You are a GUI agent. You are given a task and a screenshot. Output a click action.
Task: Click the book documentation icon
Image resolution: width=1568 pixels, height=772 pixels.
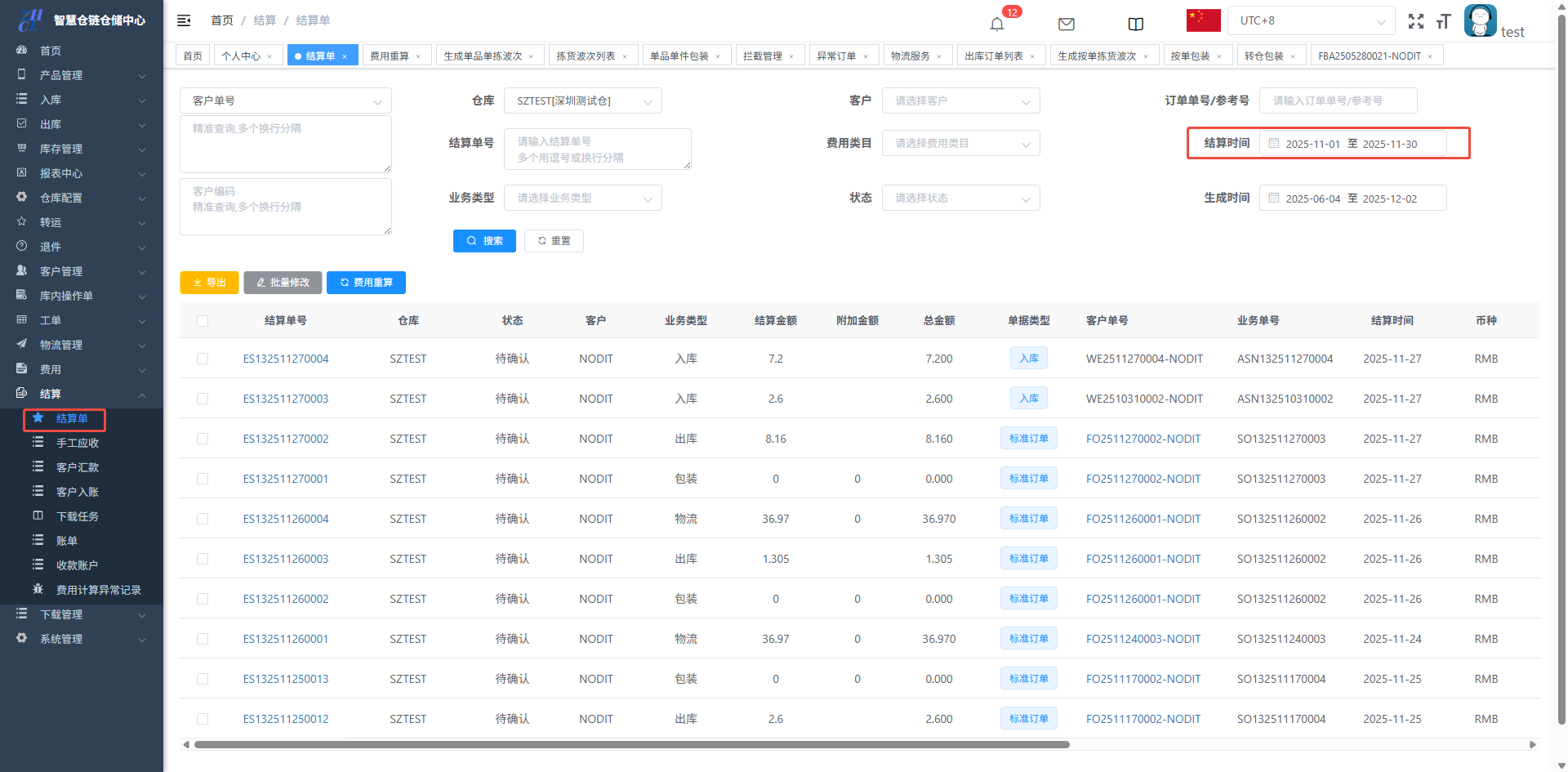click(x=1135, y=24)
